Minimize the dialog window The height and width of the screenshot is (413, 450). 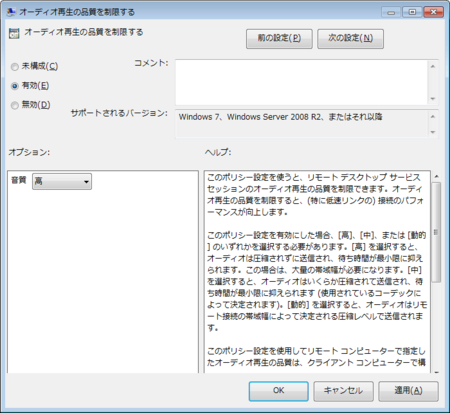point(391,12)
